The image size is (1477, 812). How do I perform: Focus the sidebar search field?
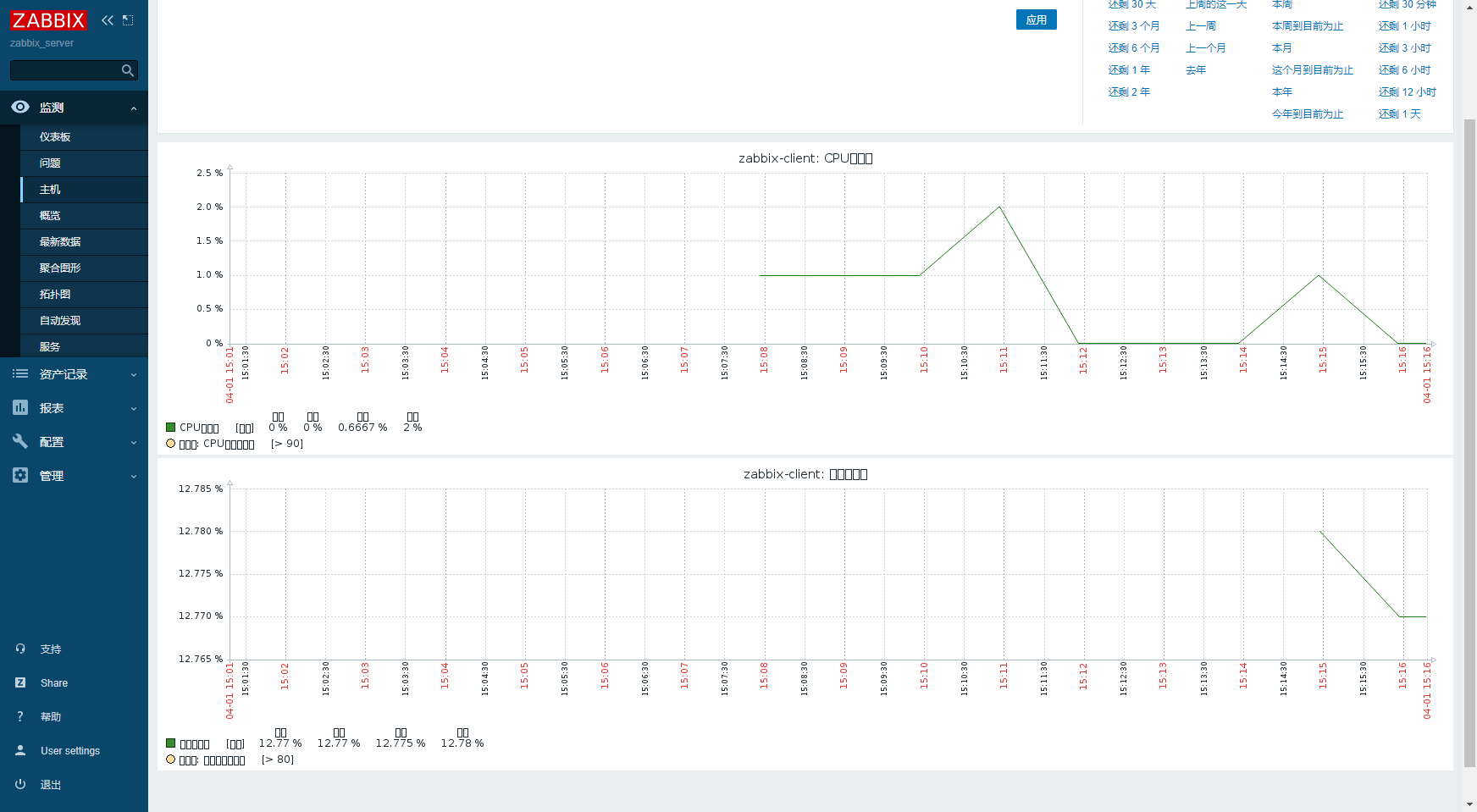click(74, 70)
